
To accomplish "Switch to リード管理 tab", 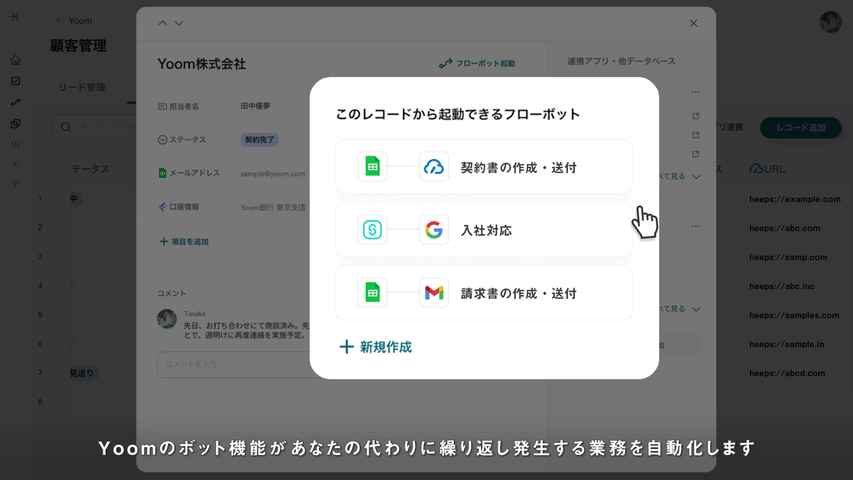I will click(82, 87).
